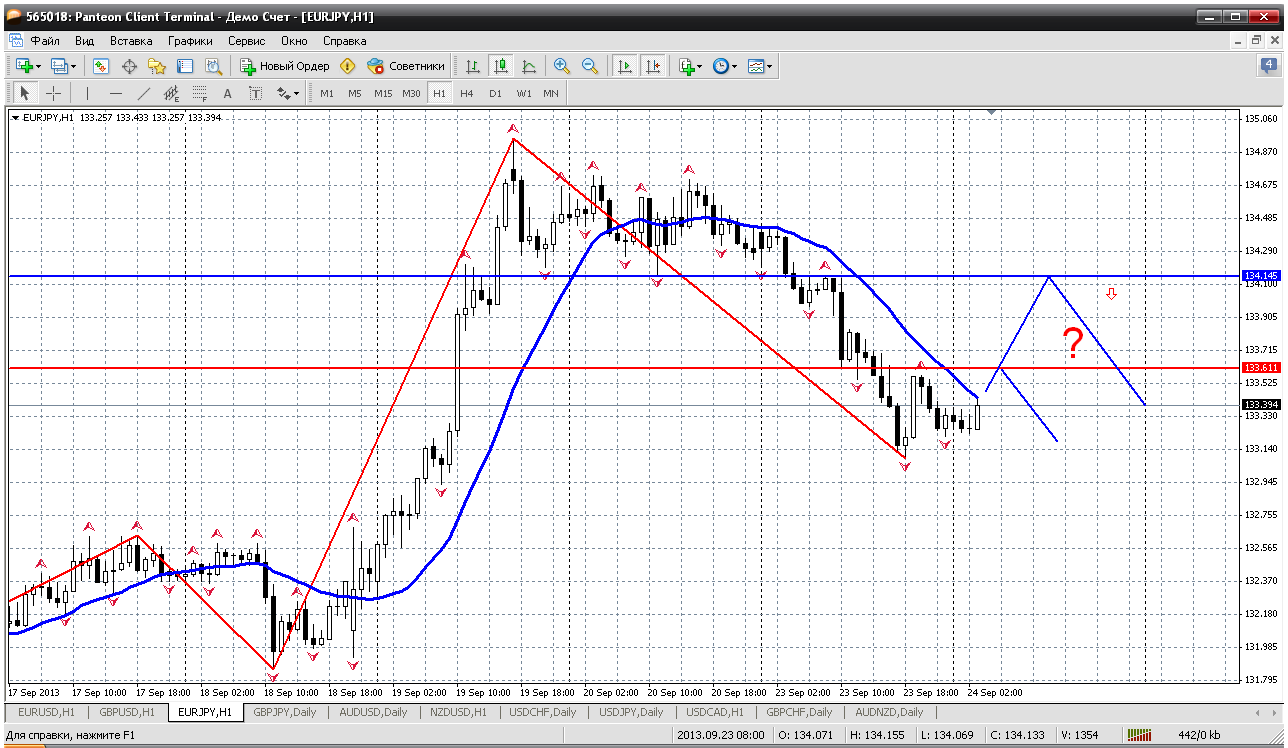Toggle chart auto scroll
The height and width of the screenshot is (748, 1288).
coord(625,66)
